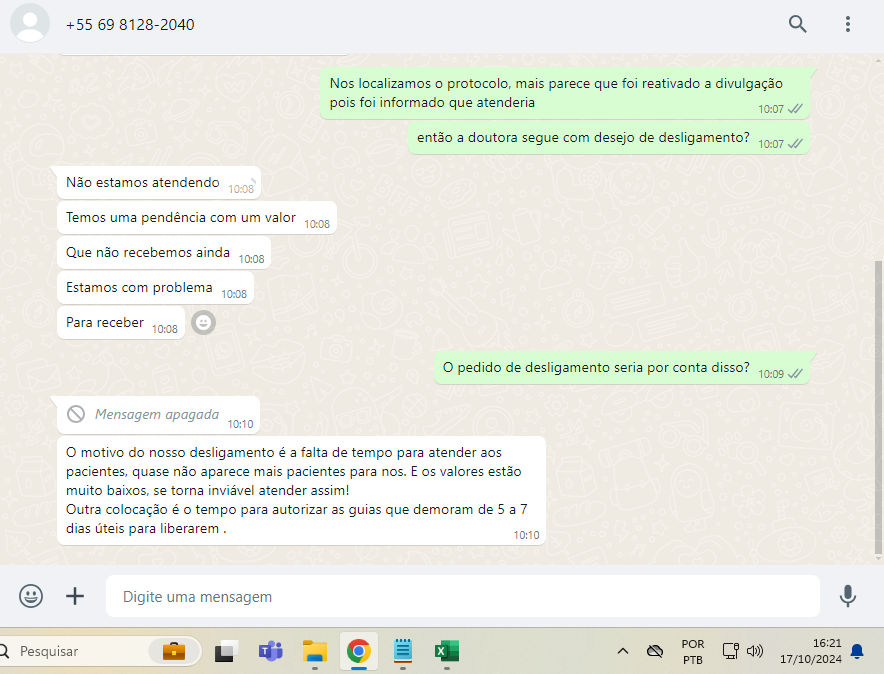Click "Mensagem apagada" bubble

coord(158,415)
